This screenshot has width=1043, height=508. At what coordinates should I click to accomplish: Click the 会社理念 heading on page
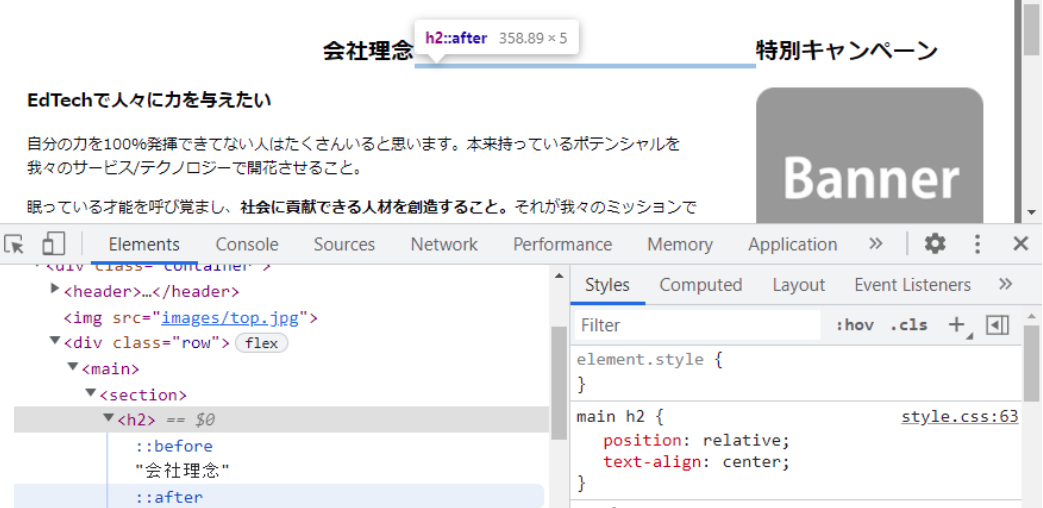(368, 51)
